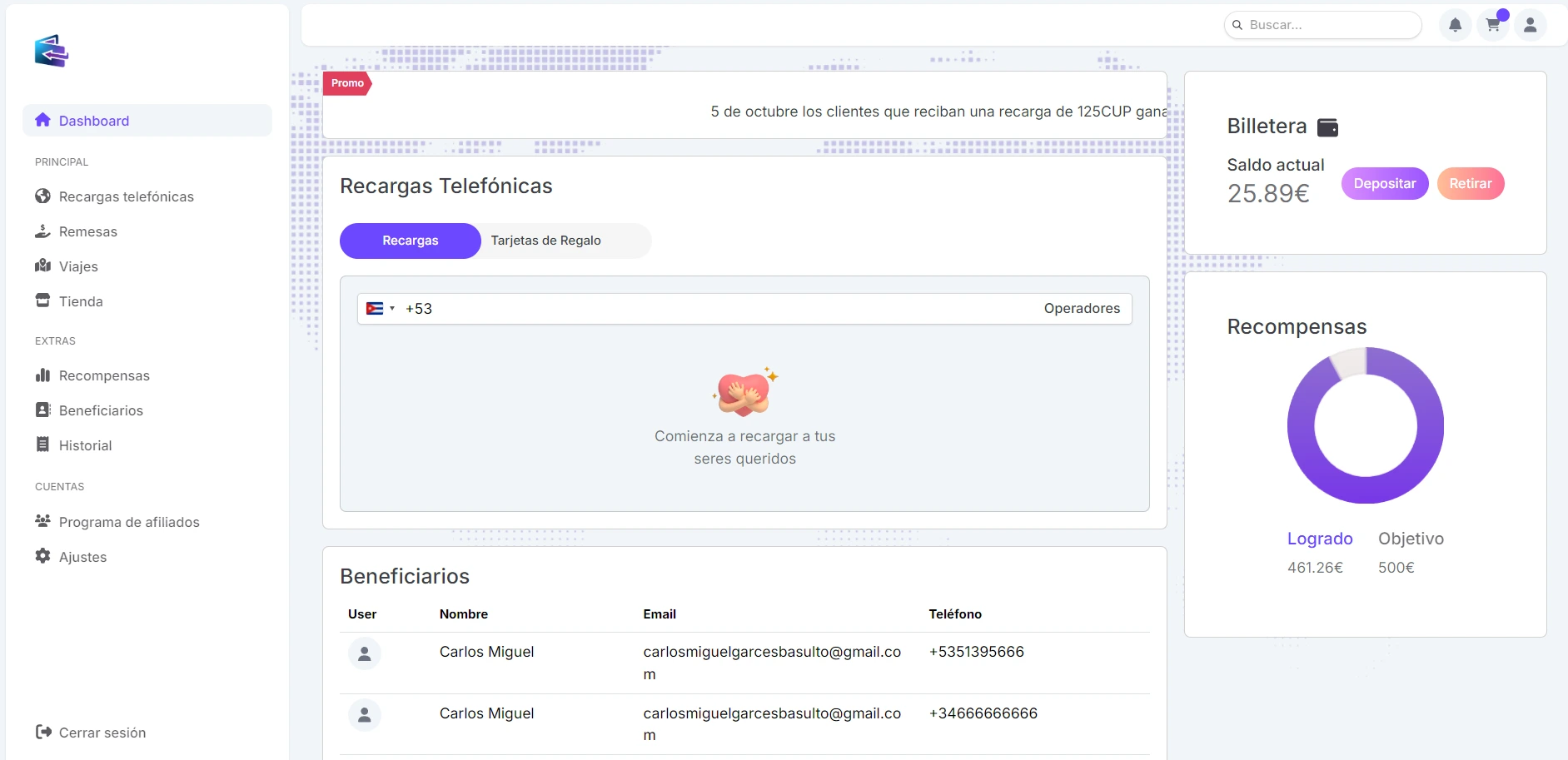Click the Remesas hand icon
This screenshot has width=1568, height=760.
click(43, 231)
